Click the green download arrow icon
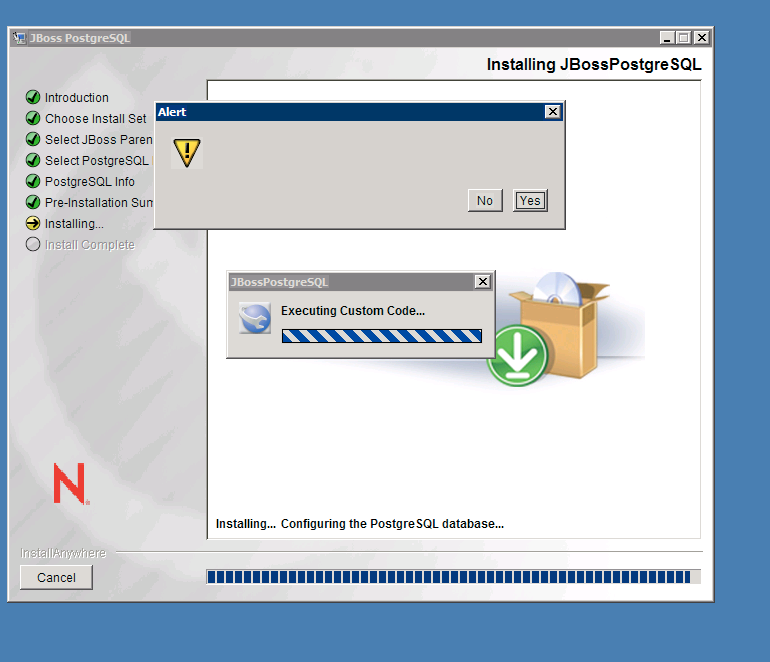Image resolution: width=770 pixels, height=662 pixels. point(517,356)
